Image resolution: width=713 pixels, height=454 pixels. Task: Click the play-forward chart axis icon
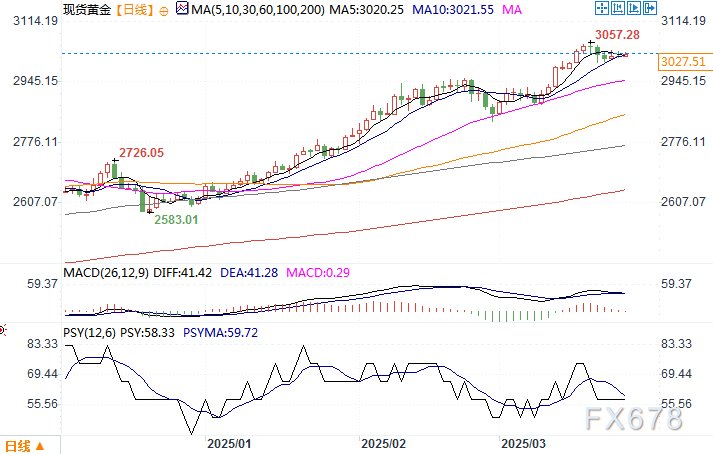633,8
